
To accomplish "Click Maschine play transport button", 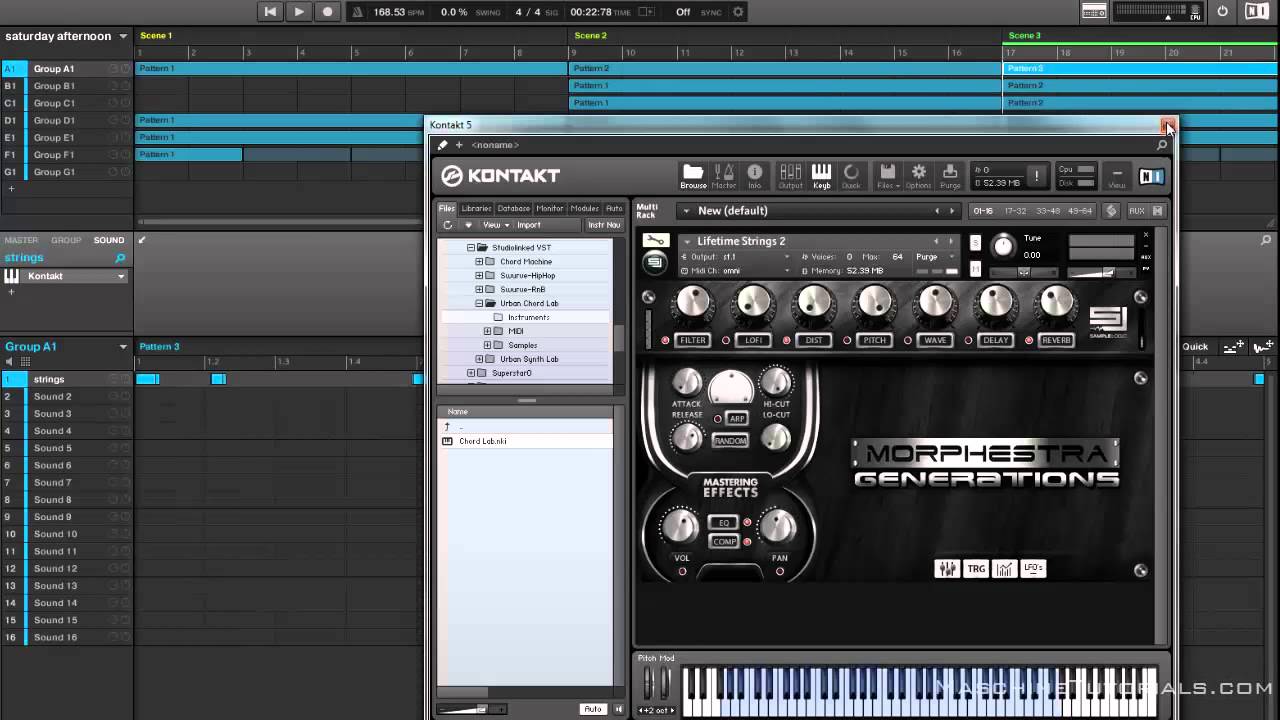I will (x=298, y=12).
